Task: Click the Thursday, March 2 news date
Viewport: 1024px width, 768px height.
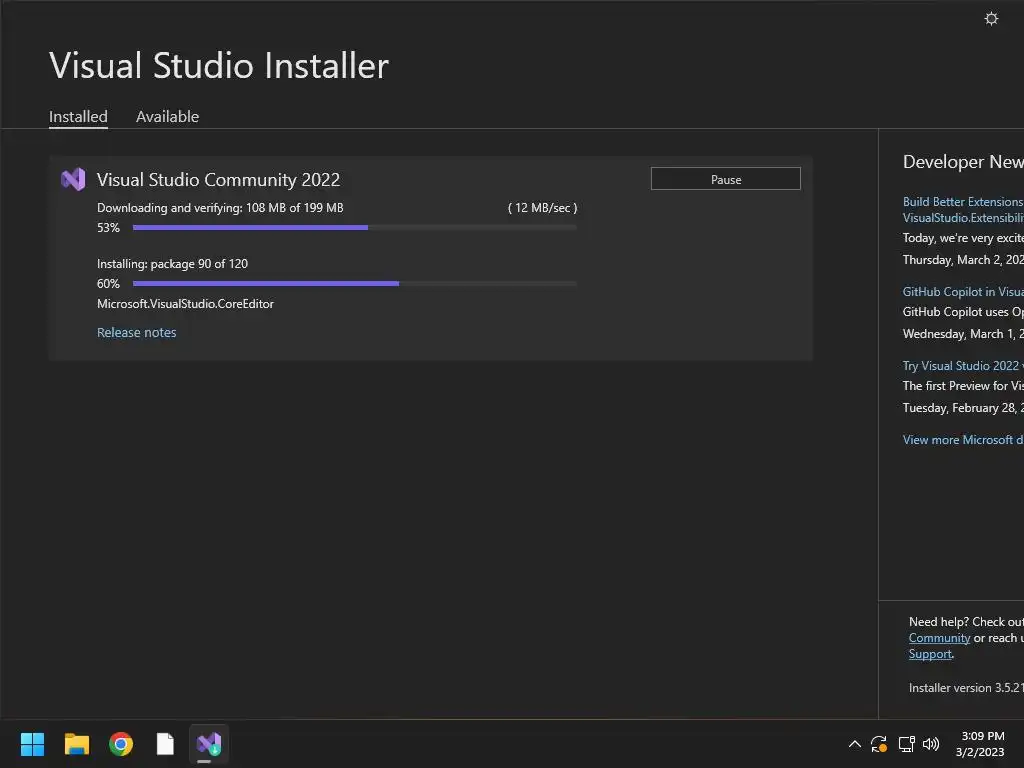Action: (x=963, y=260)
